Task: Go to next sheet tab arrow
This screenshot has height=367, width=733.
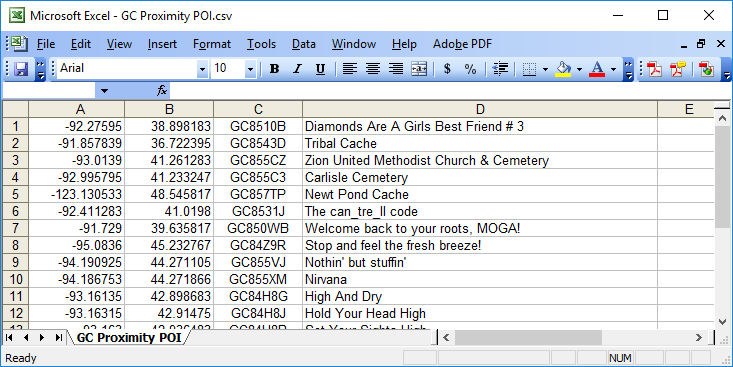Action: [x=42, y=338]
